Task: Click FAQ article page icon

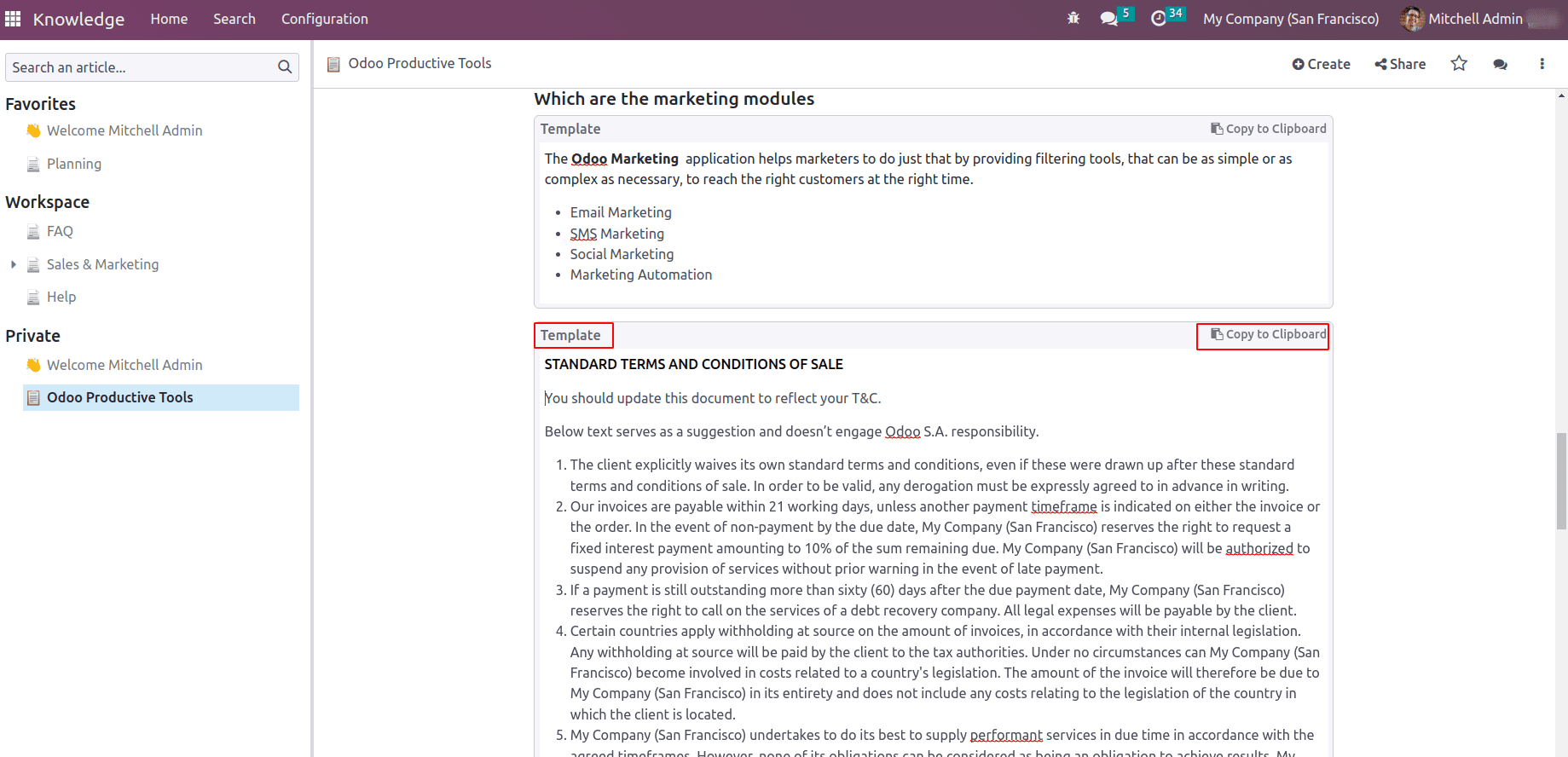Action: tap(33, 231)
